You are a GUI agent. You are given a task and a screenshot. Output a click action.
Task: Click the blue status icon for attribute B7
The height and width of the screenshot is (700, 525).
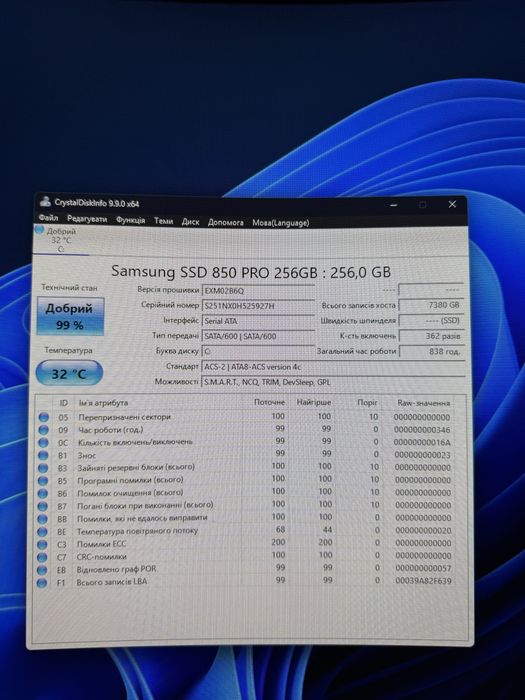(43, 506)
